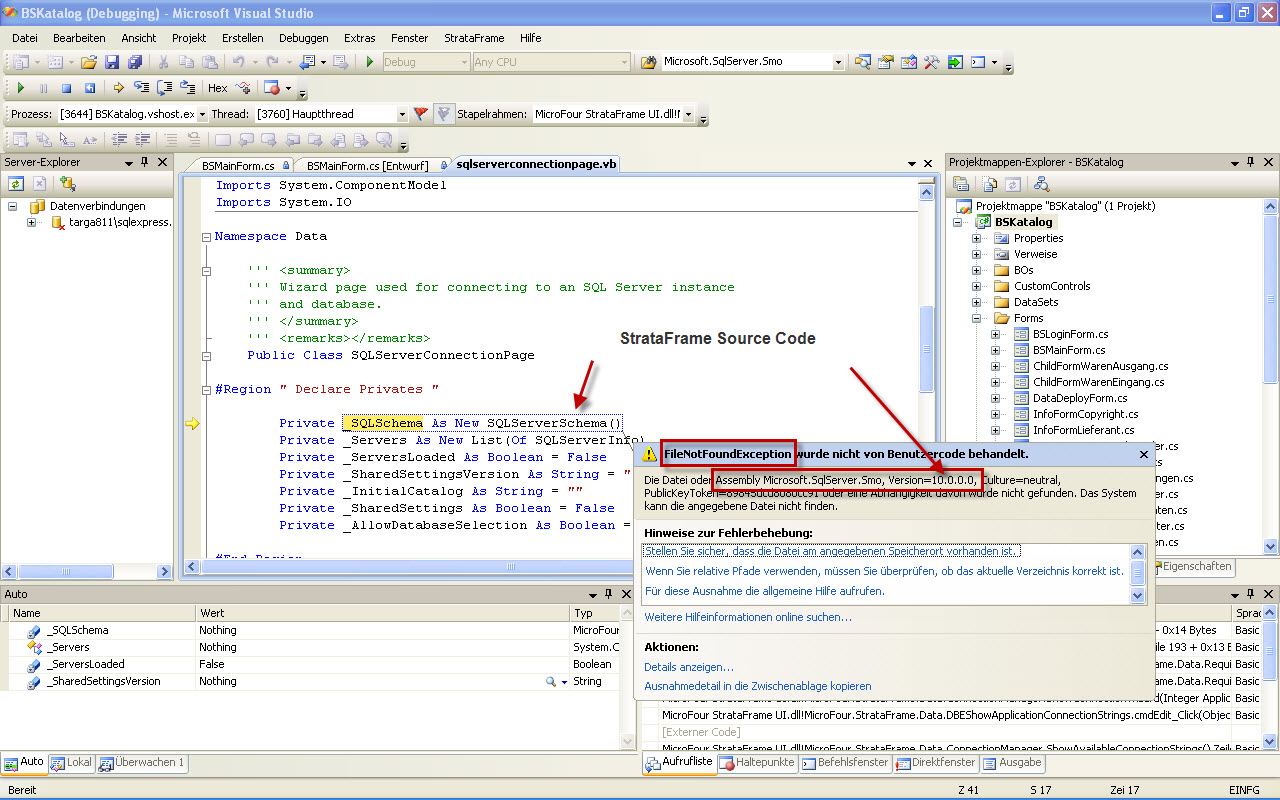Click the Toolbox hammer-and-wrench icon
The width and height of the screenshot is (1280, 800).
click(931, 62)
